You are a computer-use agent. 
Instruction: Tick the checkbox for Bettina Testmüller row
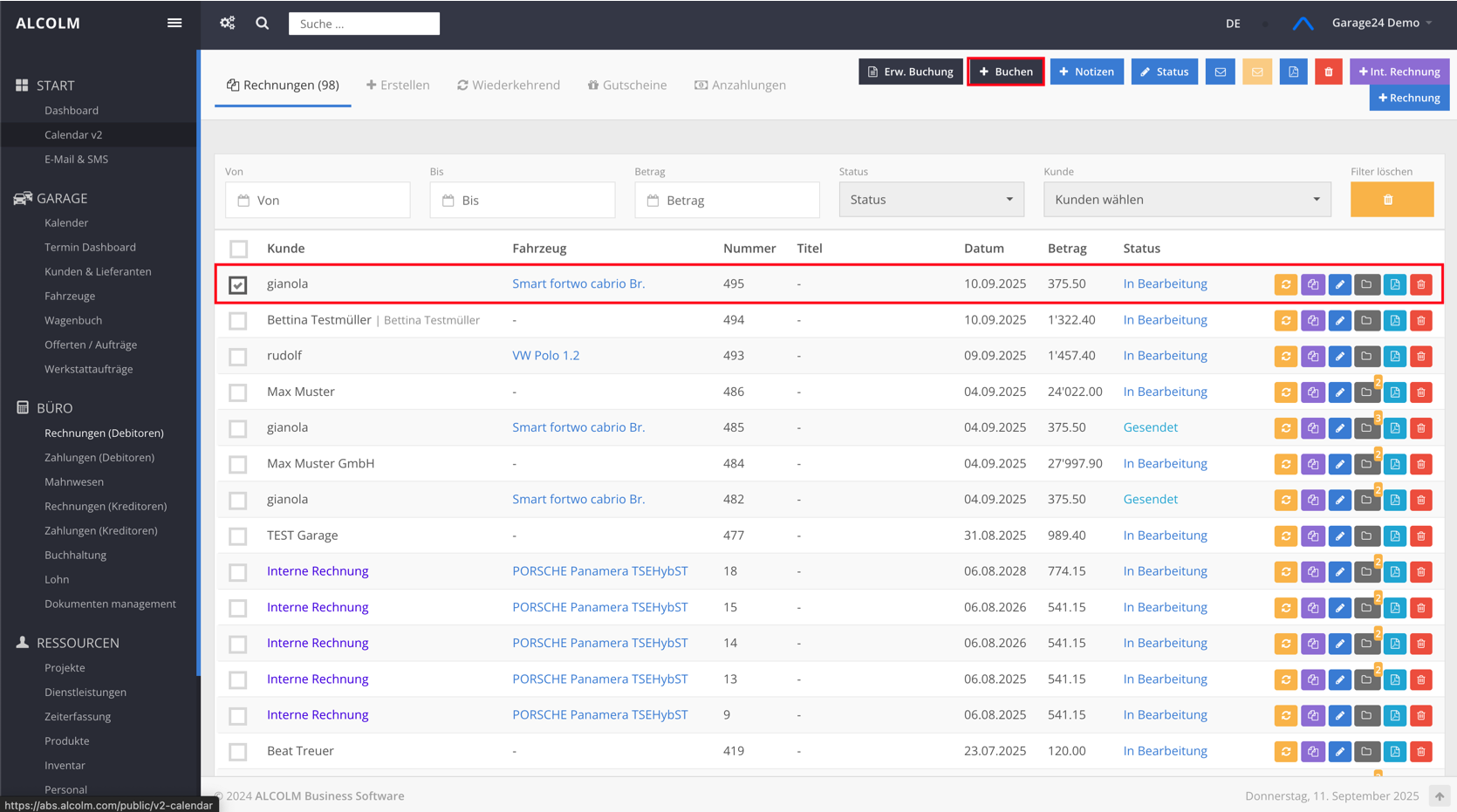(238, 321)
